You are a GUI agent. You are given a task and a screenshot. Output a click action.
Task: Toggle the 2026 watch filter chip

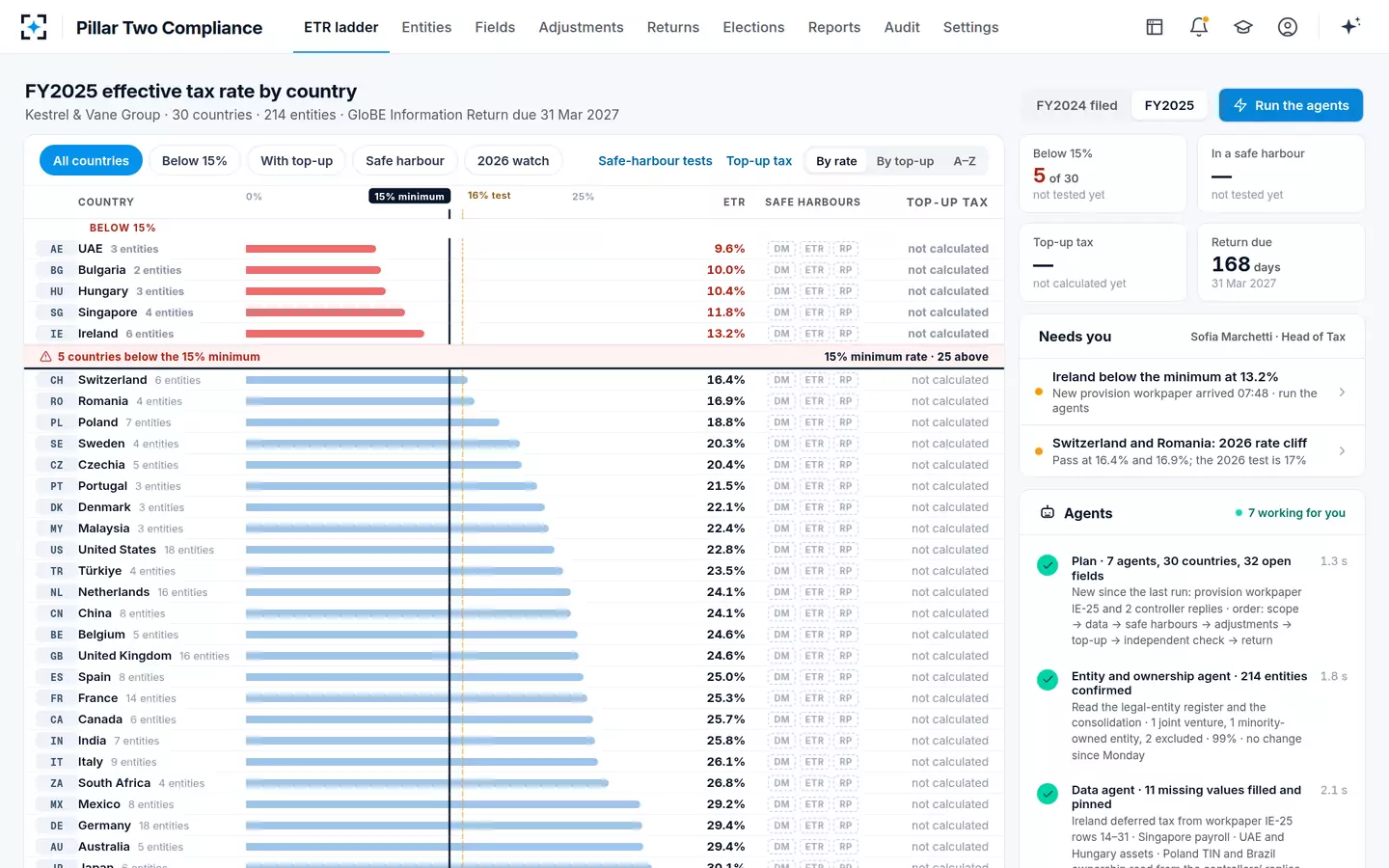coord(513,161)
